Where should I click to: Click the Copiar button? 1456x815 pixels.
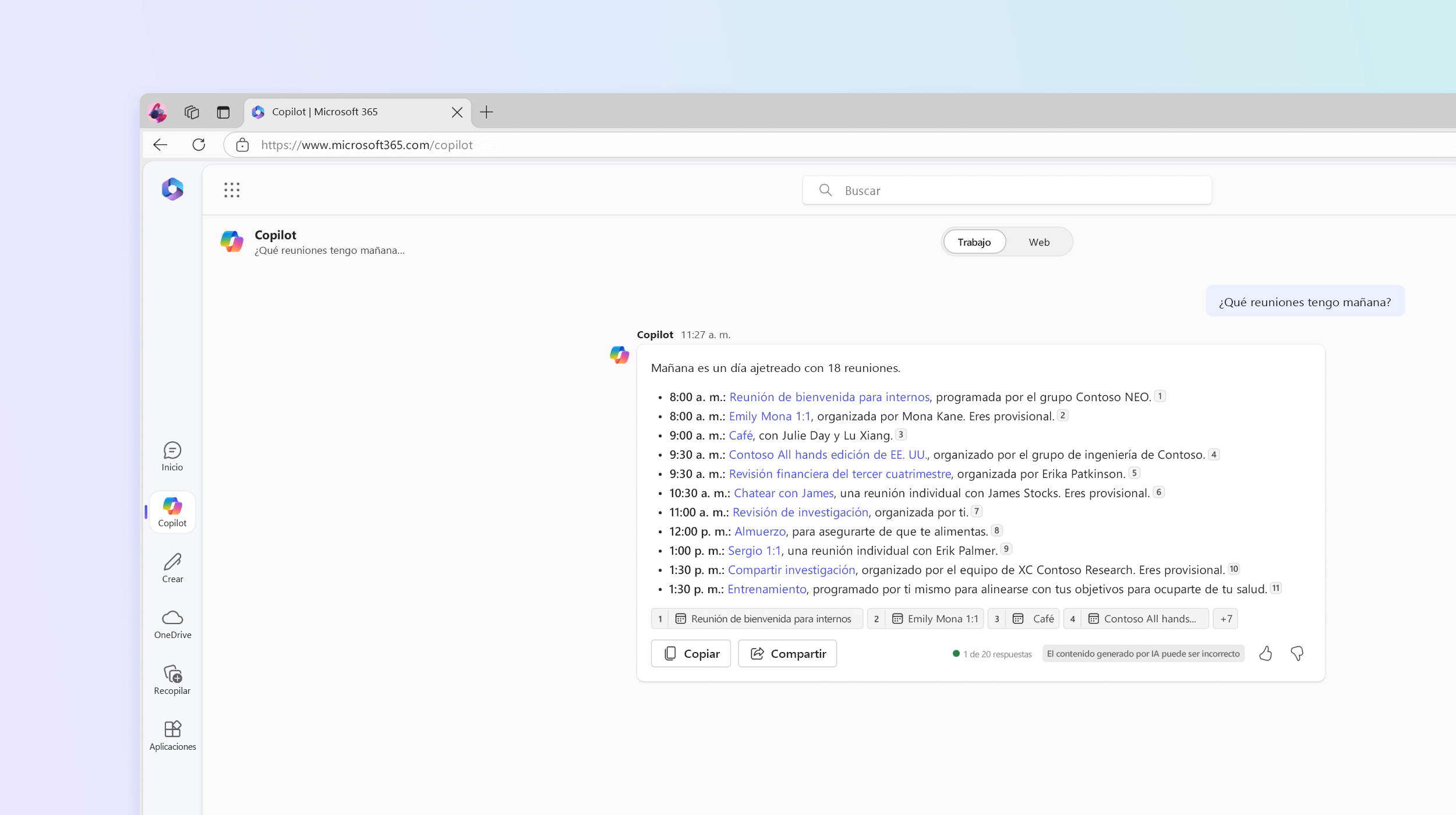point(691,654)
